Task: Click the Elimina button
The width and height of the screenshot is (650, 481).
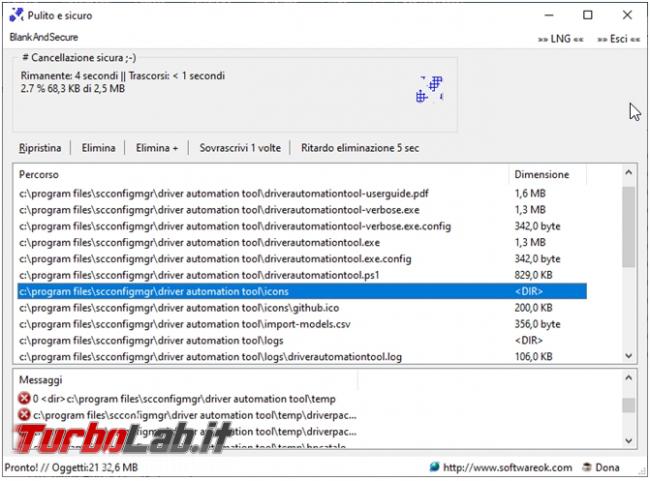Action: (x=98, y=148)
